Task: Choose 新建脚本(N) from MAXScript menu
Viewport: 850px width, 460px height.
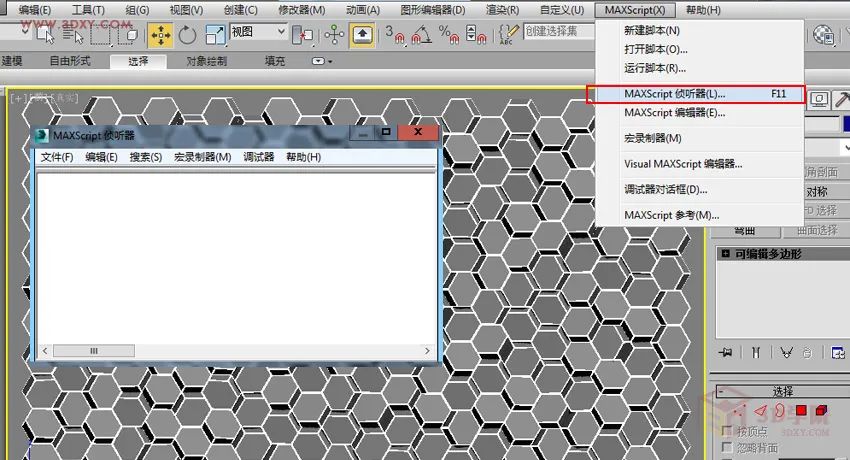Action: 699,30
